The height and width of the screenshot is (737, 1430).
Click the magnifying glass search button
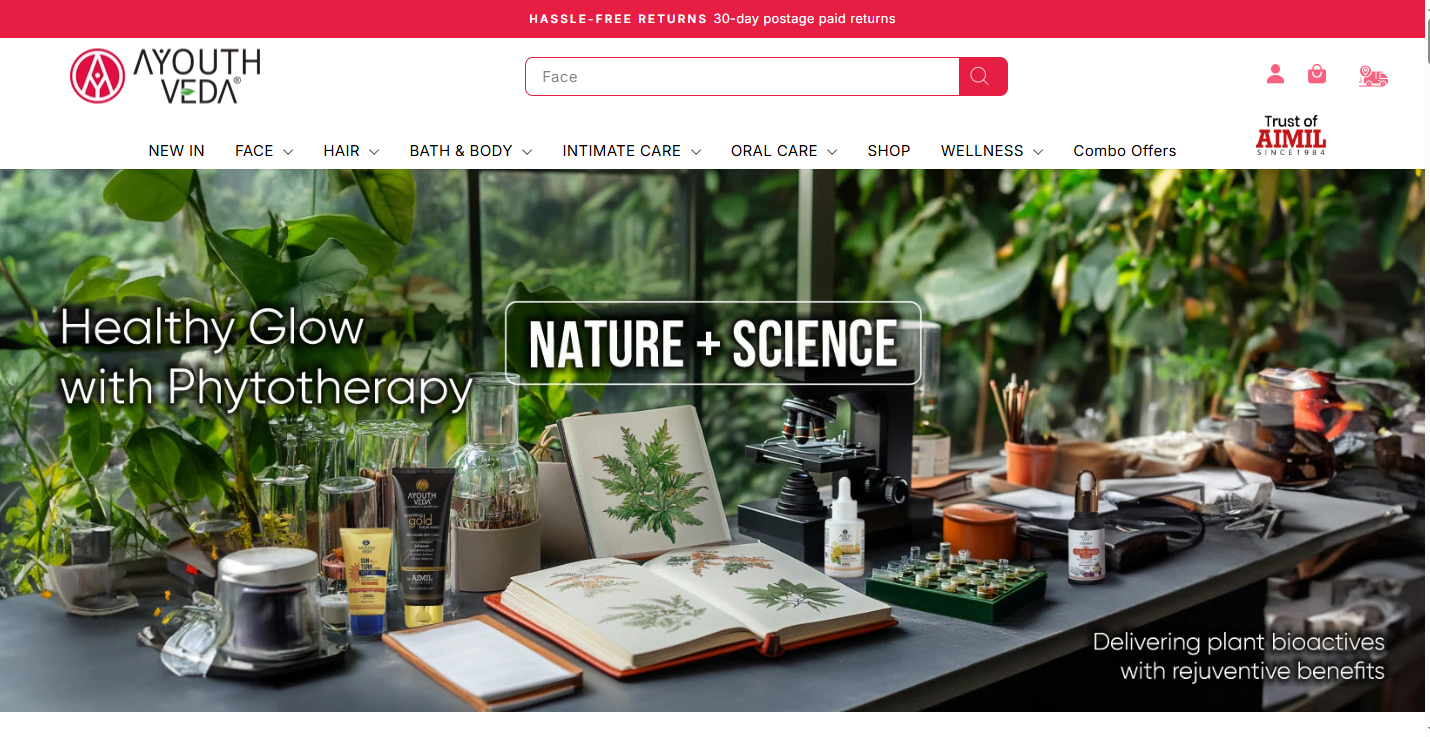point(983,77)
